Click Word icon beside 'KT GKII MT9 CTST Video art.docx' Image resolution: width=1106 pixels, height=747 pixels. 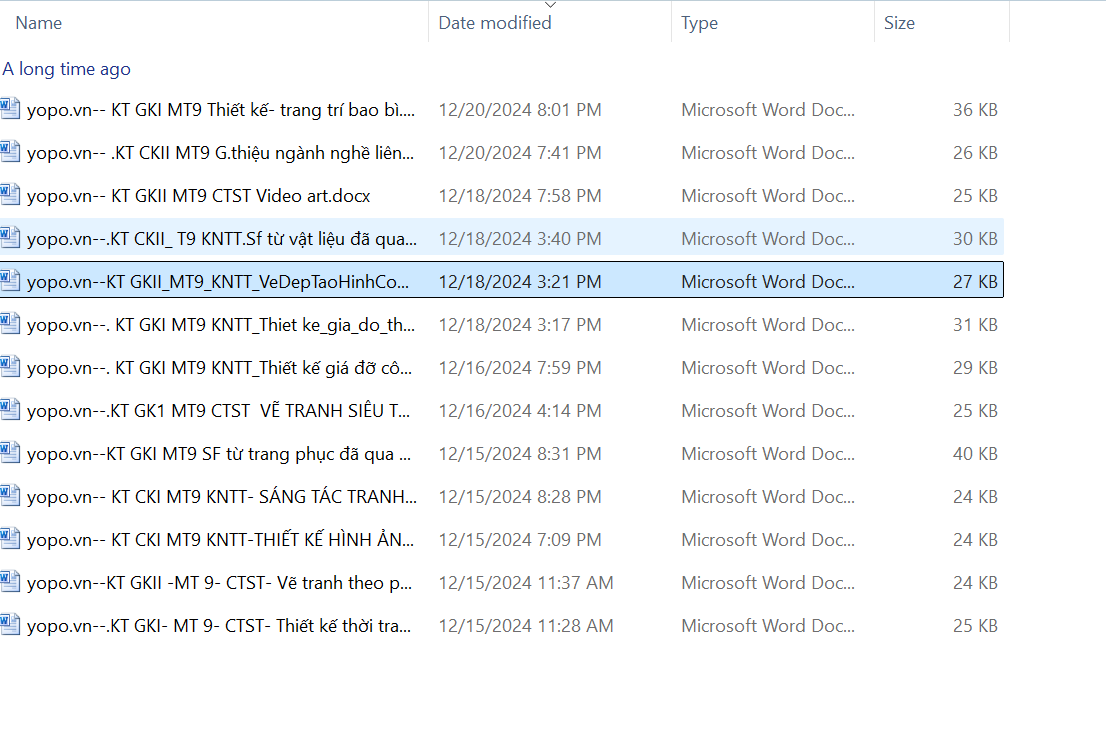click(10, 195)
